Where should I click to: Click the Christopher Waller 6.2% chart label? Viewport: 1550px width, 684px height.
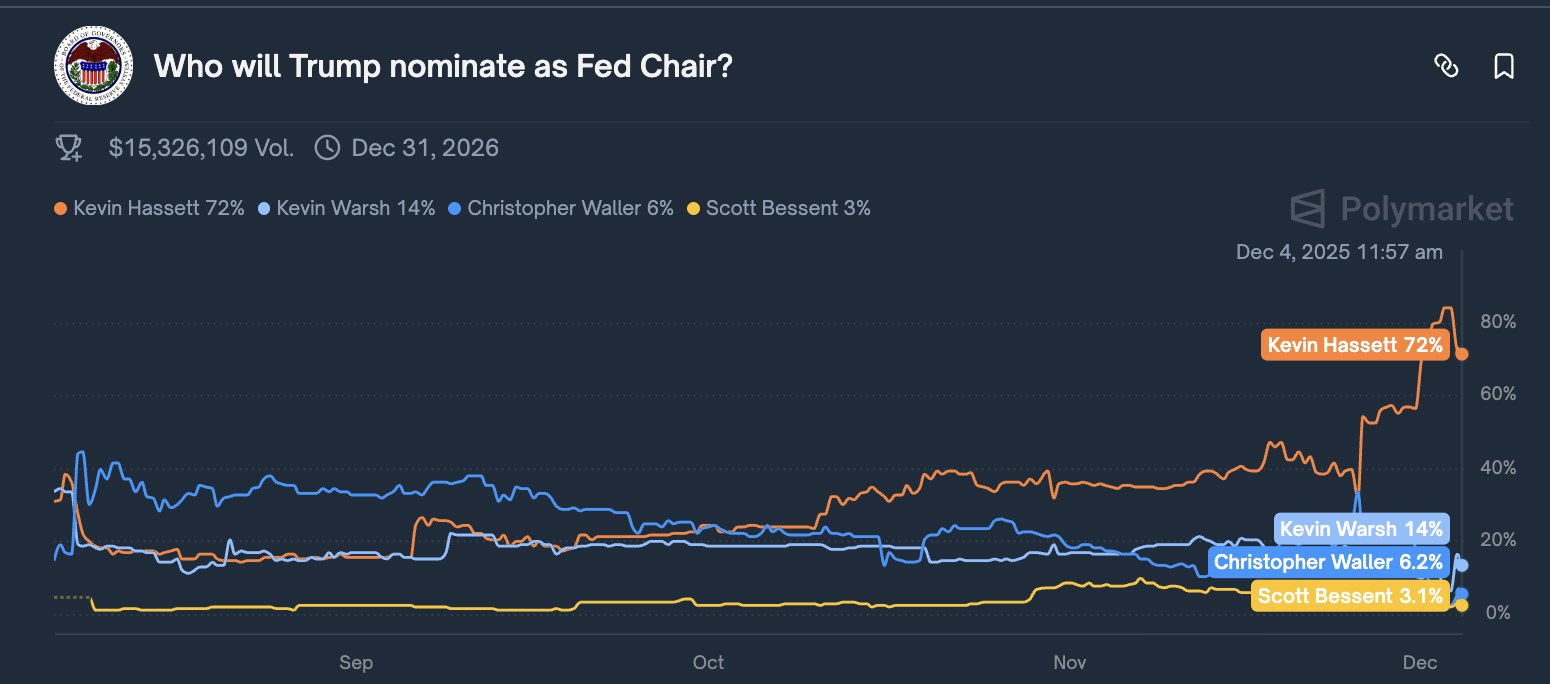[1328, 562]
